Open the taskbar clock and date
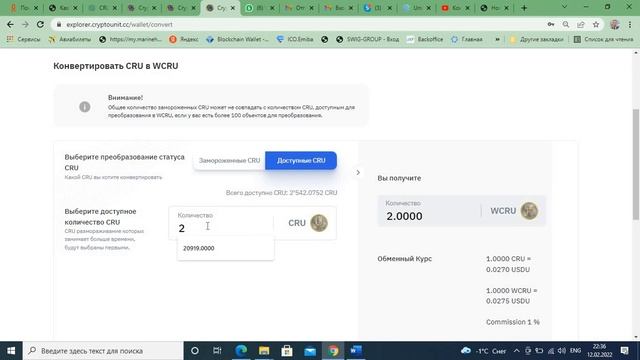 point(600,351)
